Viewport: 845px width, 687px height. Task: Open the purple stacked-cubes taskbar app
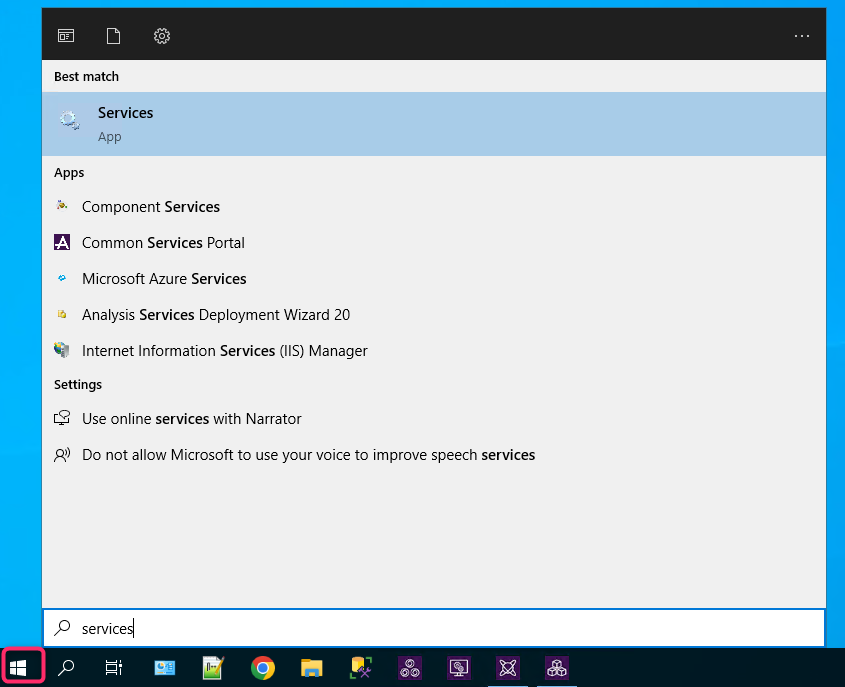point(557,668)
